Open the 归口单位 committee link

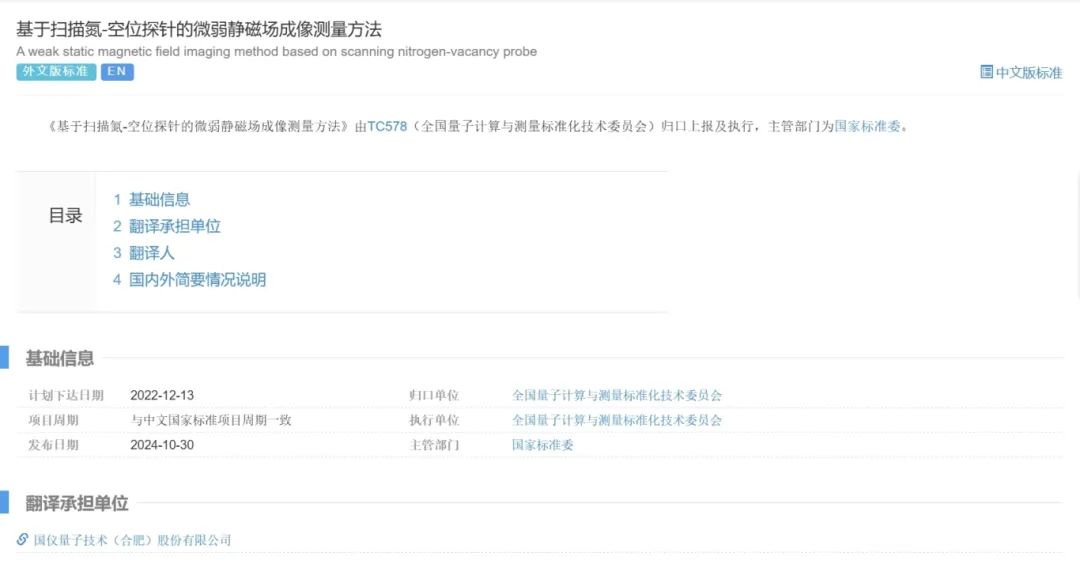(x=616, y=396)
